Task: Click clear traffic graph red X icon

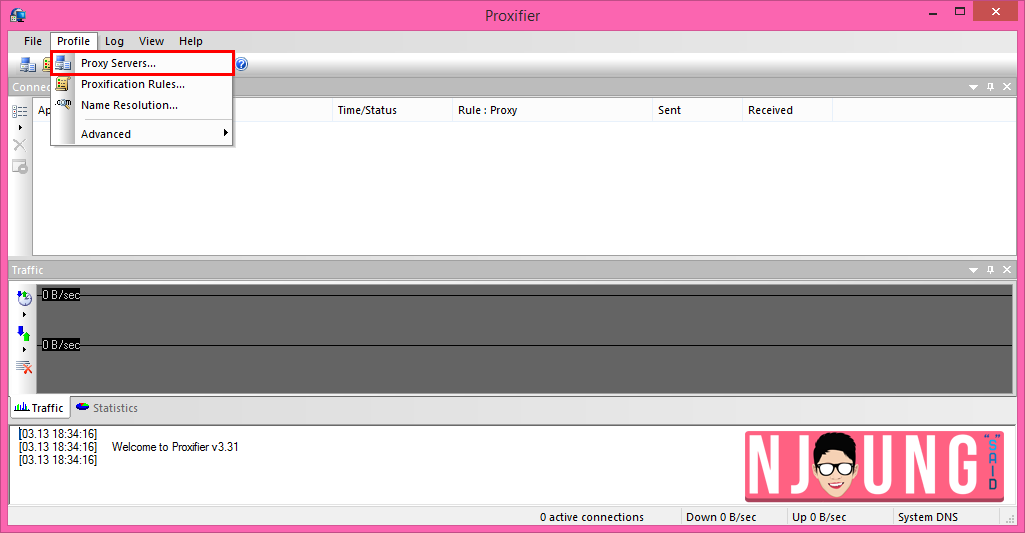Action: point(24,367)
